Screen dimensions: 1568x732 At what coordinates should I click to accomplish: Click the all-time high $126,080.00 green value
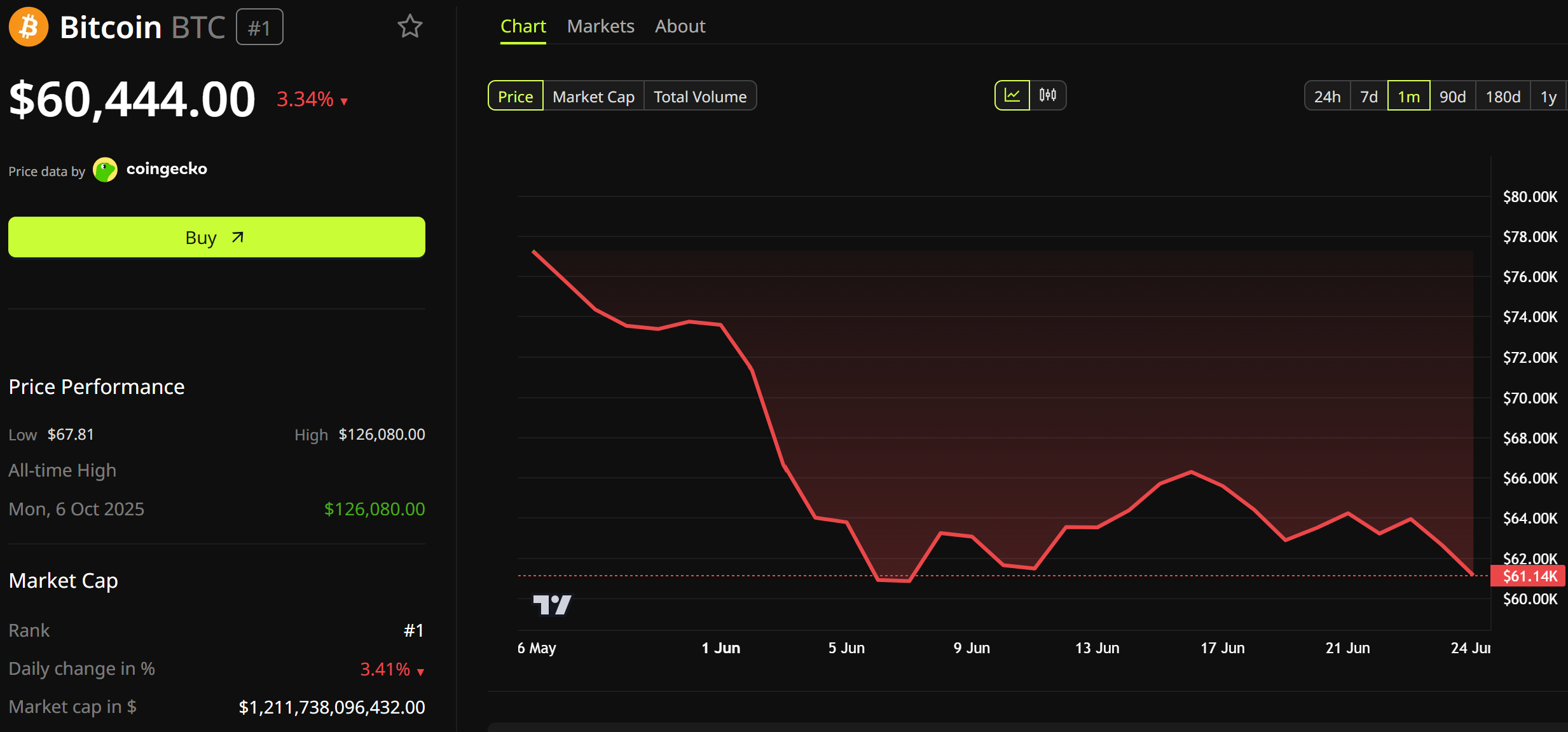[x=375, y=509]
